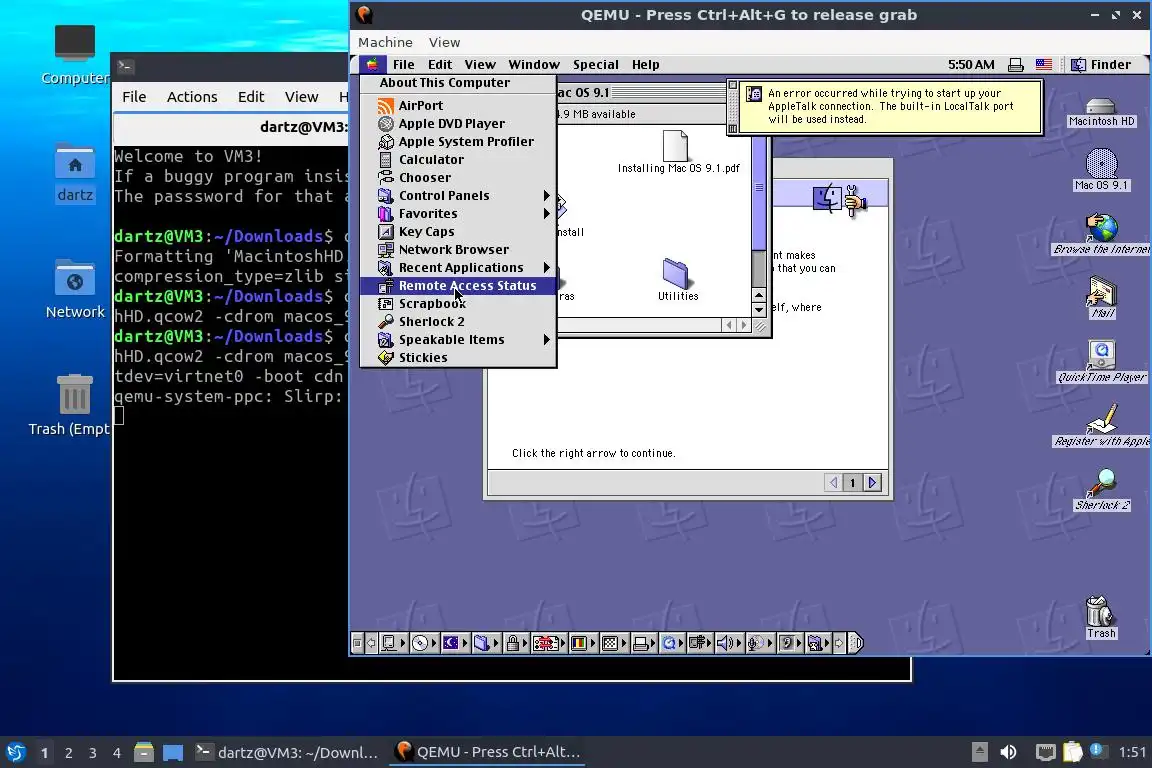Screen dimensions: 1152x768
Task: Switch to workspace 2 in taskbar
Action: click(68, 753)
